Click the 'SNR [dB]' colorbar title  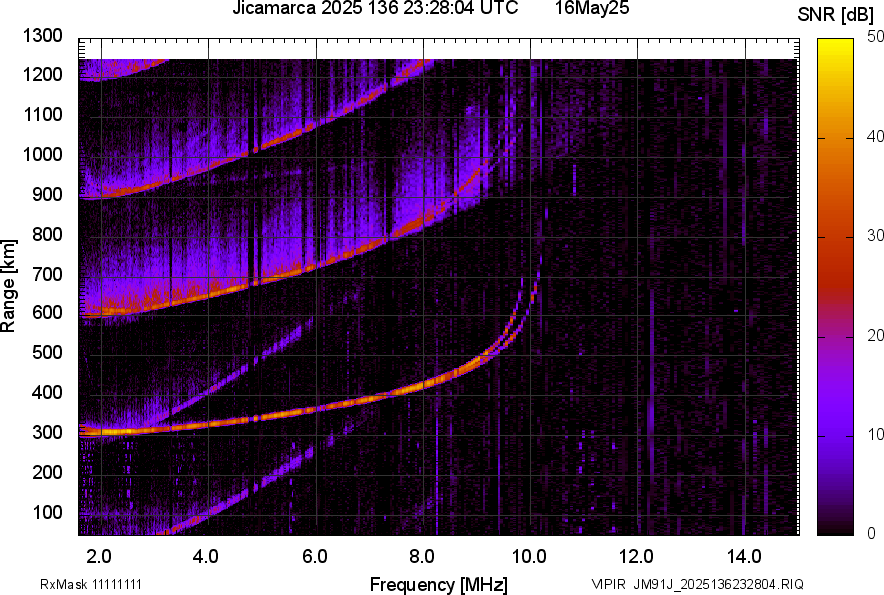[836, 15]
